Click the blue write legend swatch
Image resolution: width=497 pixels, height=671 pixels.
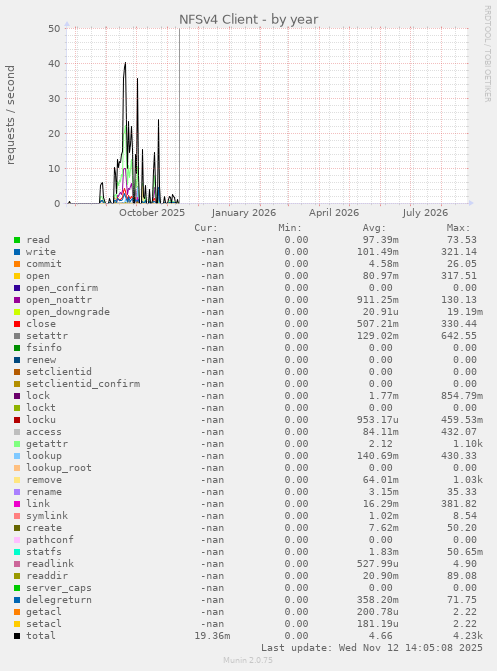tap(17, 252)
